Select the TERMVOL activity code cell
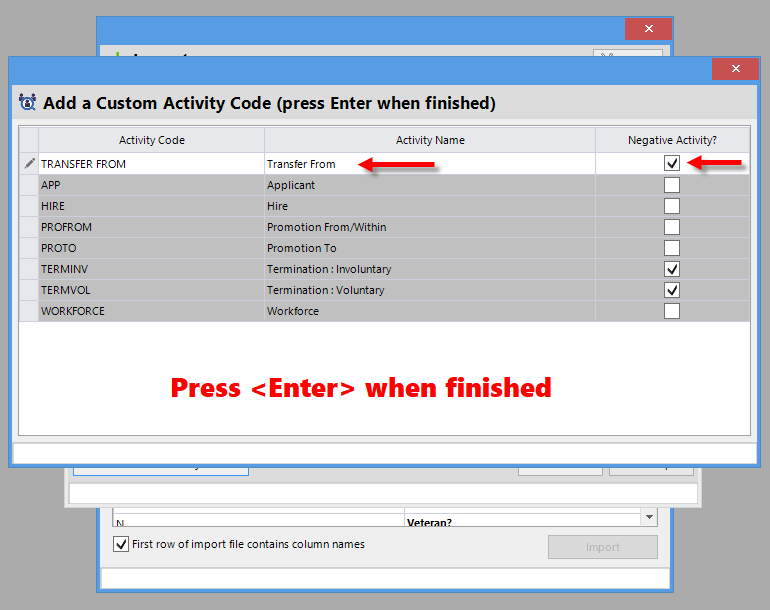This screenshot has height=610, width=770. coord(151,290)
